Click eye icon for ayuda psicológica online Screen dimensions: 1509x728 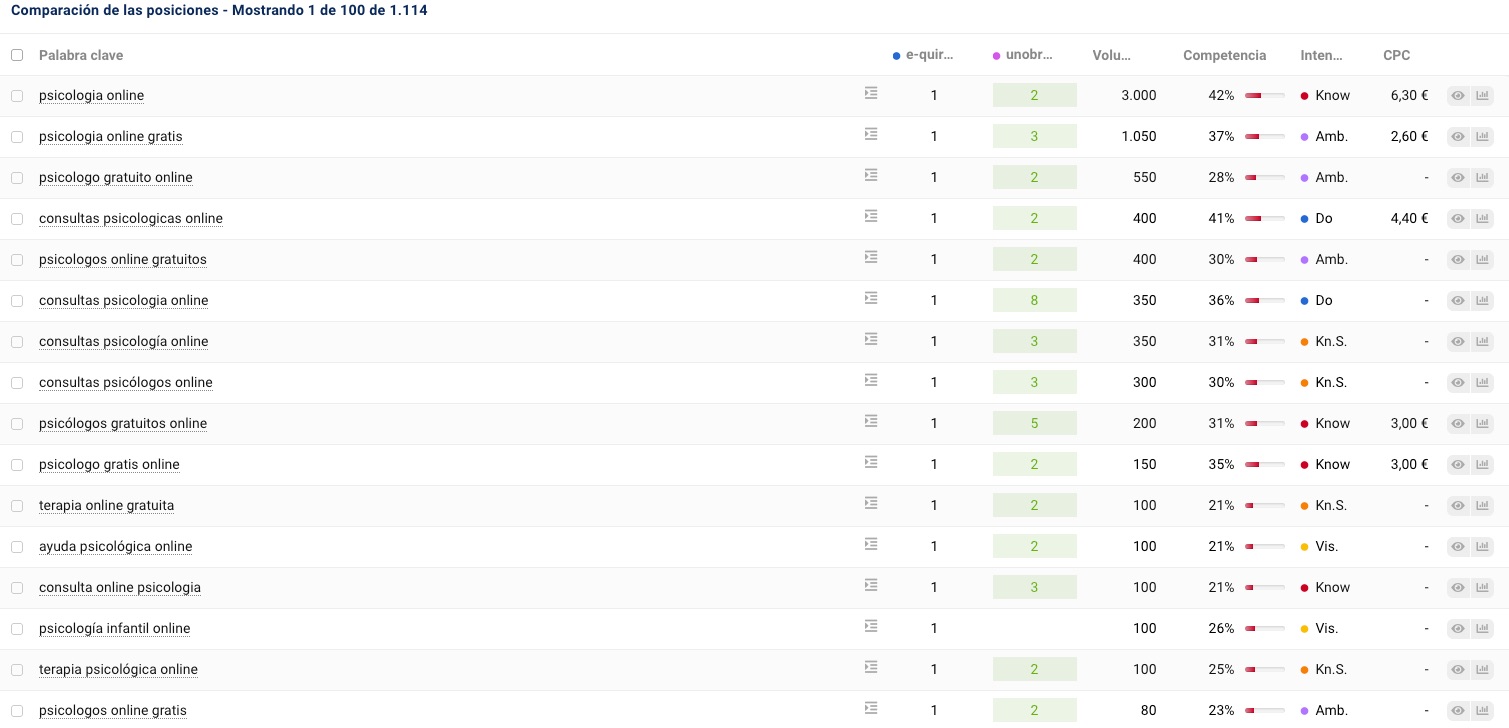click(x=1458, y=547)
